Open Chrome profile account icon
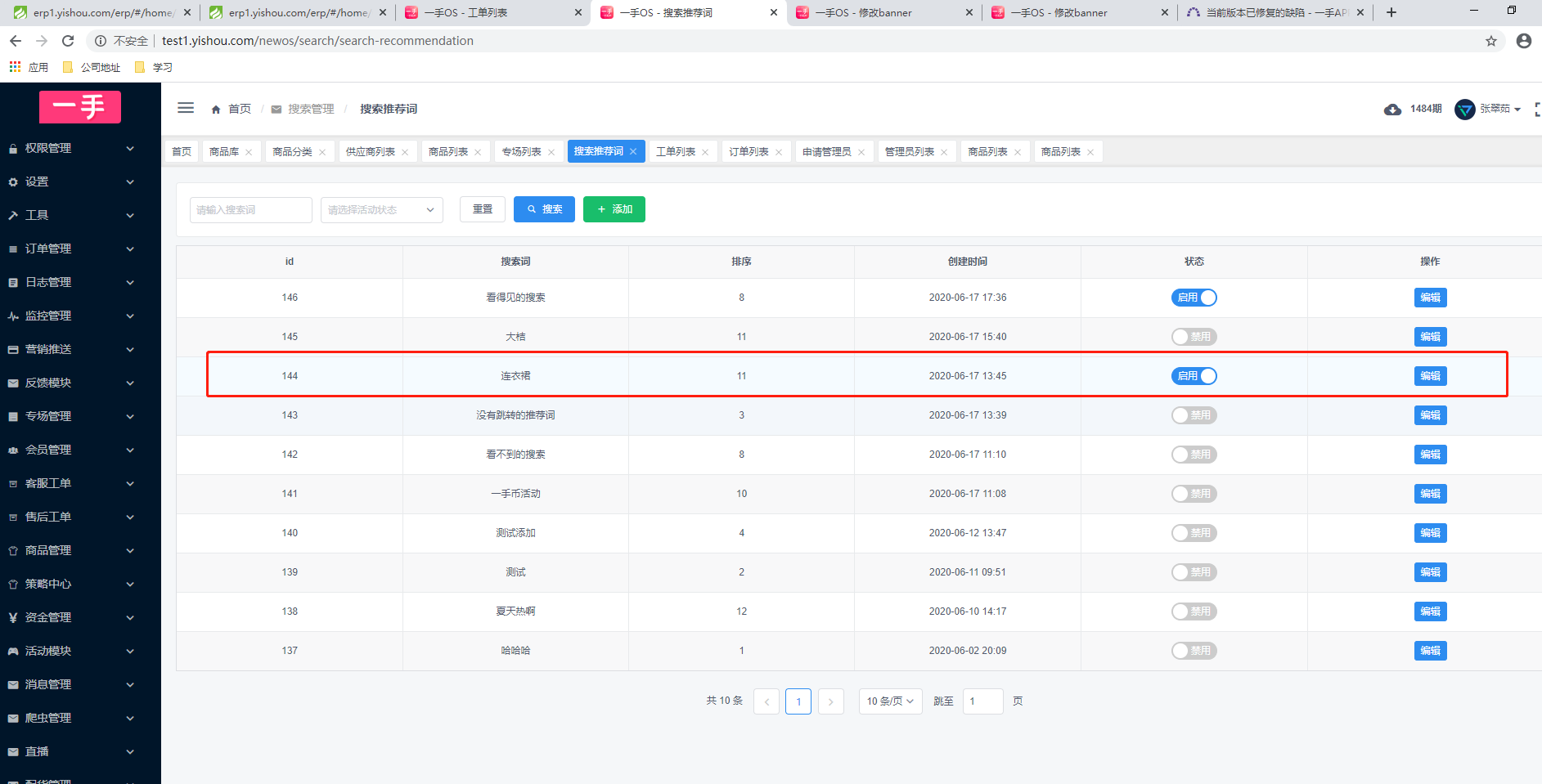 coord(1523,41)
